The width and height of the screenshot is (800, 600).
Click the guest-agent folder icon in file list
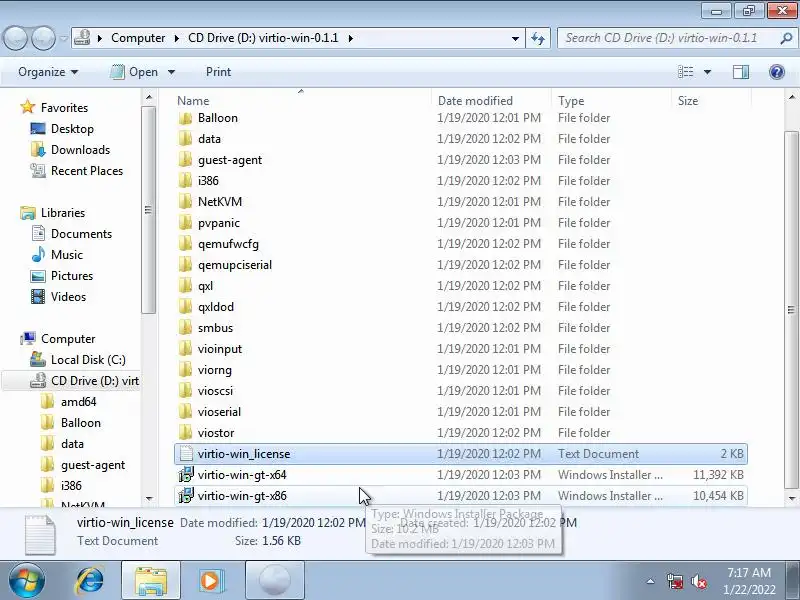(x=185, y=160)
